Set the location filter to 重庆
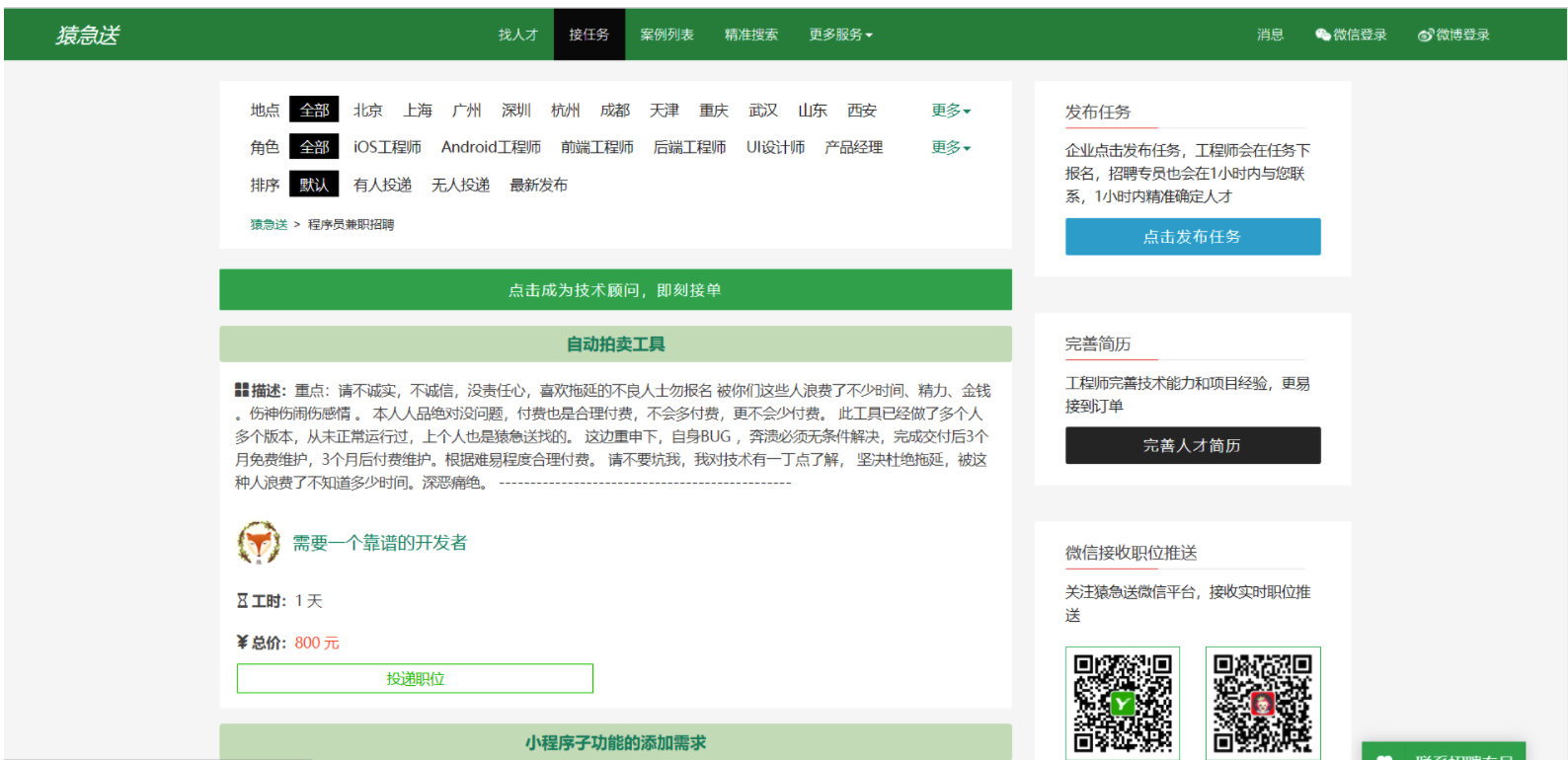Image resolution: width=1568 pixels, height=760 pixels. pos(714,111)
